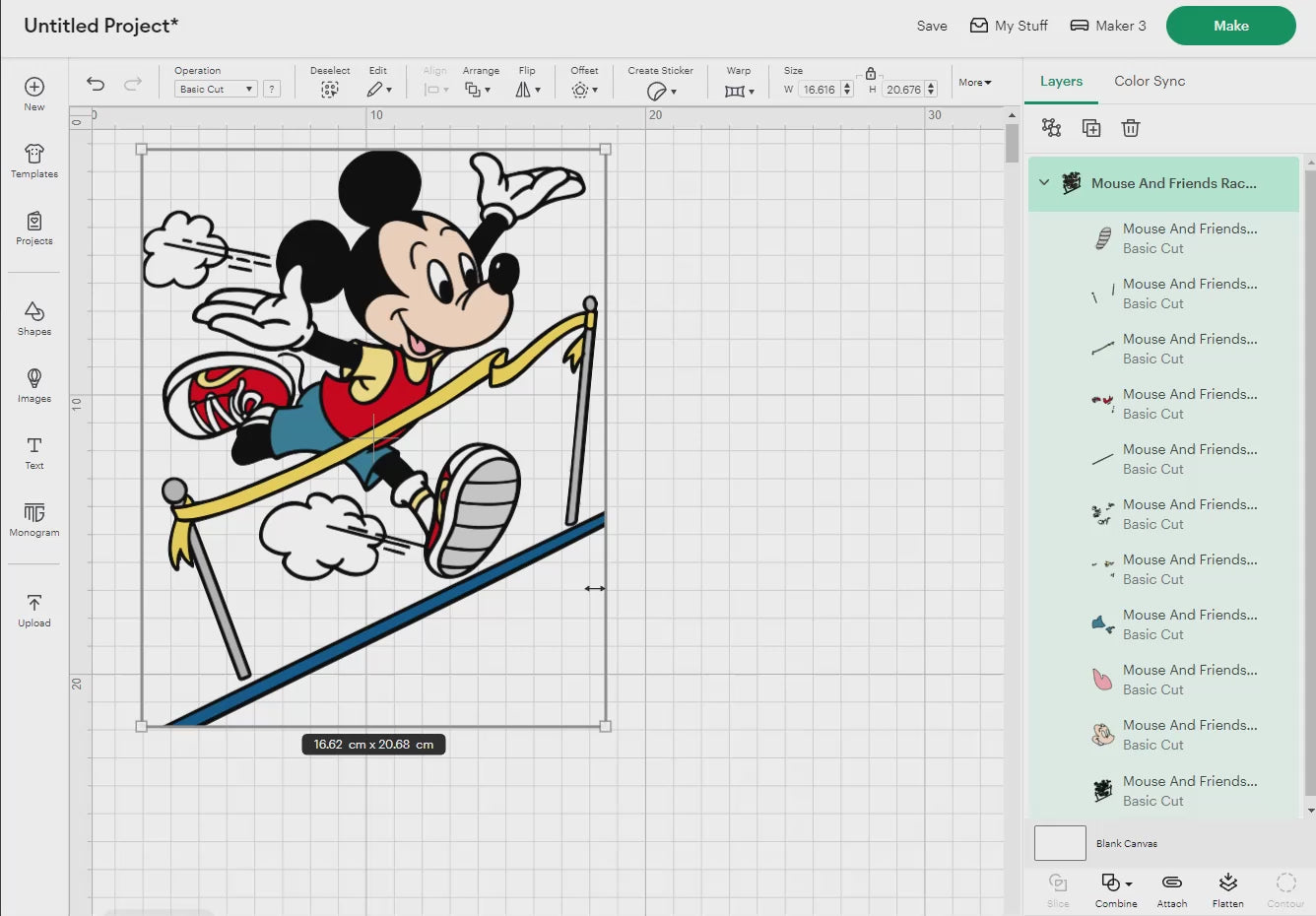Open the Templates panel
This screenshot has height=916, width=1316.
point(34,161)
